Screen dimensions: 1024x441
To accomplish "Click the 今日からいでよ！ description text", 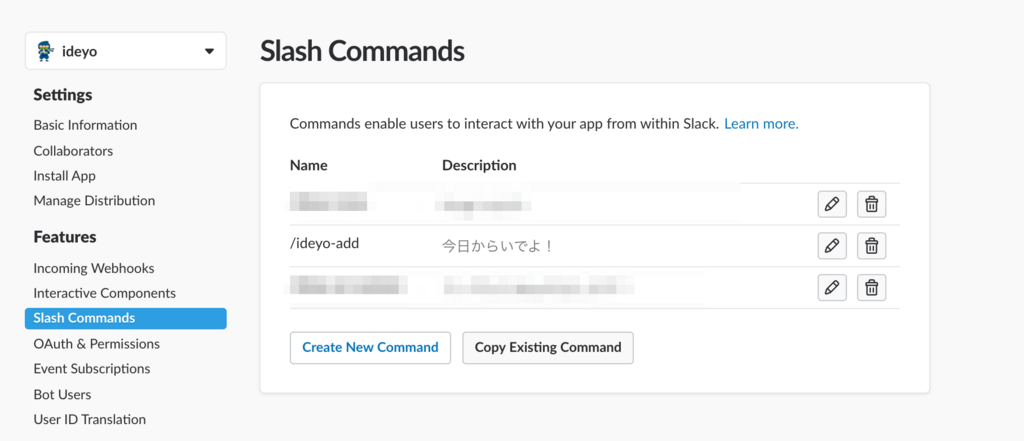I will (x=498, y=247).
